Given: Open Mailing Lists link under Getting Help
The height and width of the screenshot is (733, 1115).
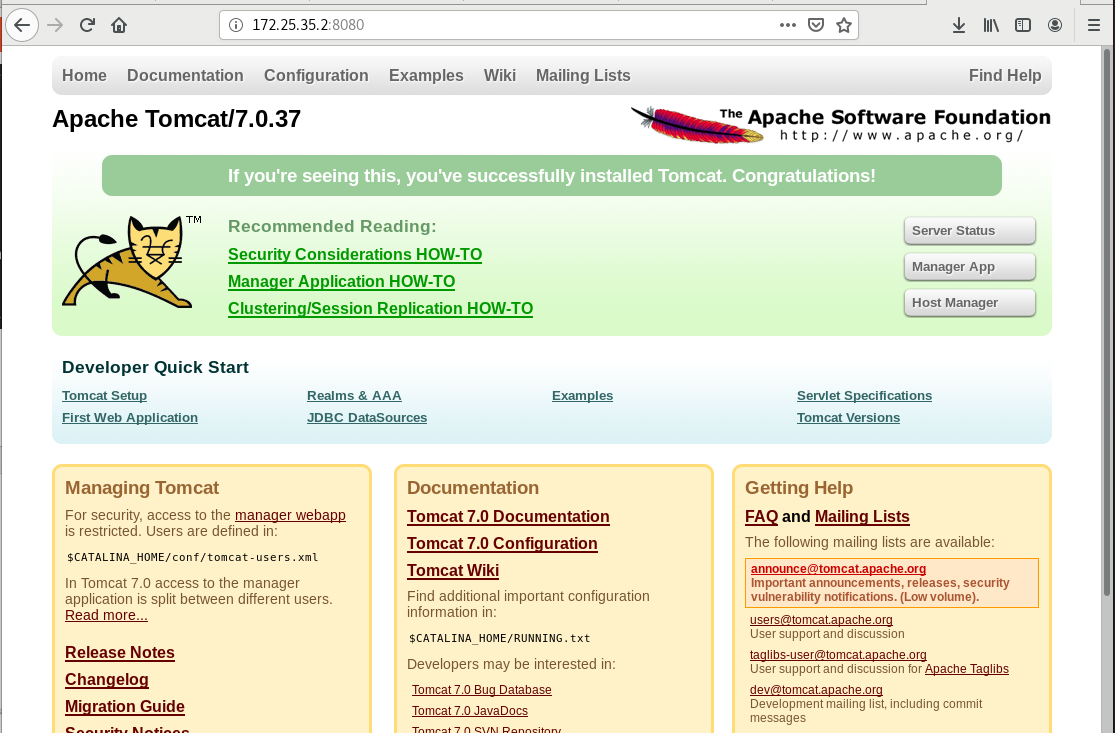Looking at the screenshot, I should point(862,517).
